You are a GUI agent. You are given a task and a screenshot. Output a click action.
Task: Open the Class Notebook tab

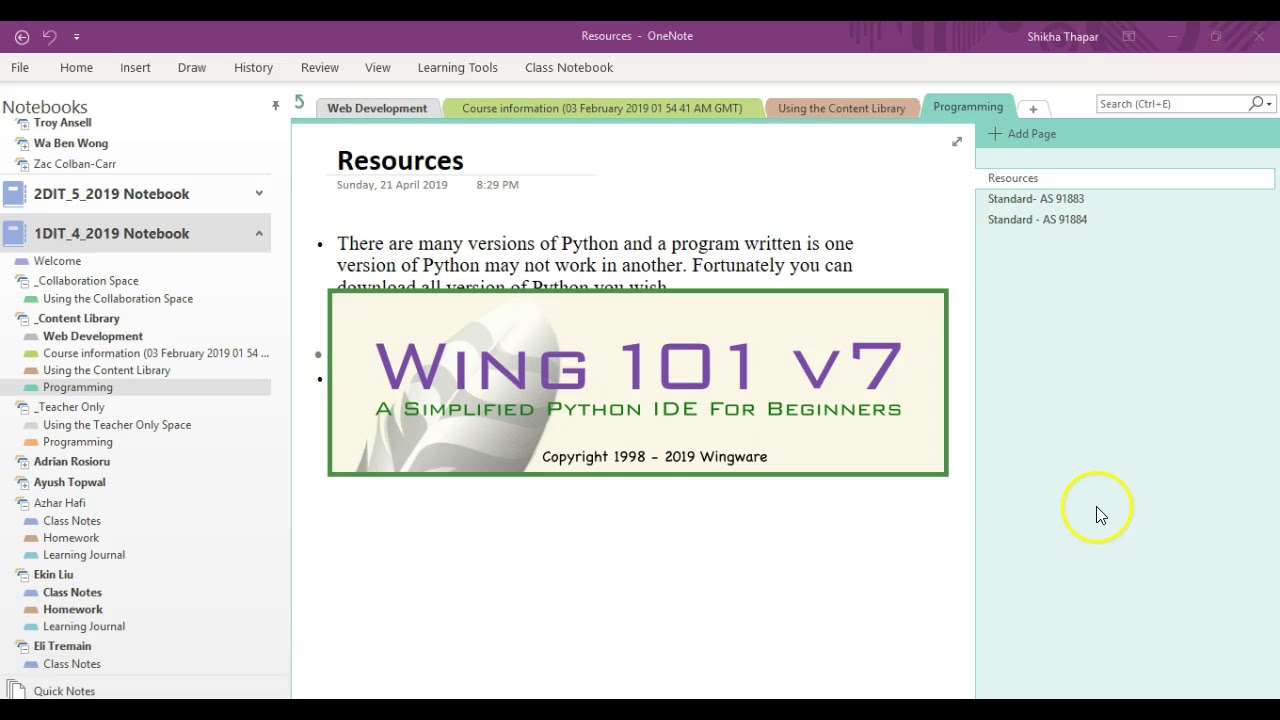click(569, 67)
